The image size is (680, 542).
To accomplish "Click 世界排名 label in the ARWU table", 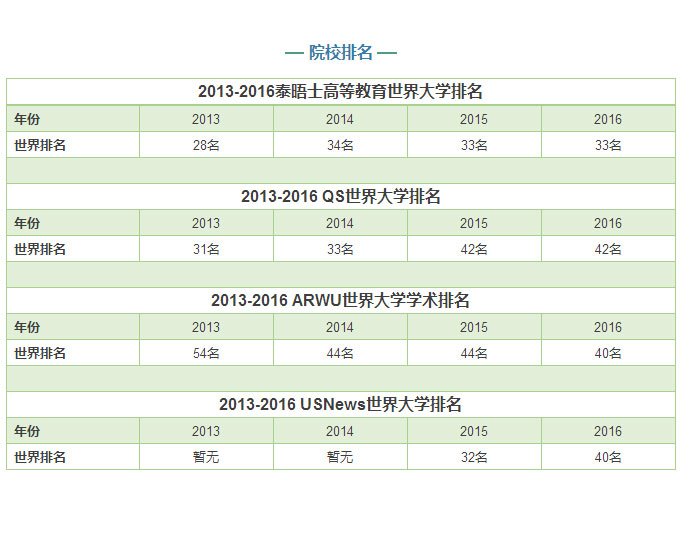I will coord(40,353).
